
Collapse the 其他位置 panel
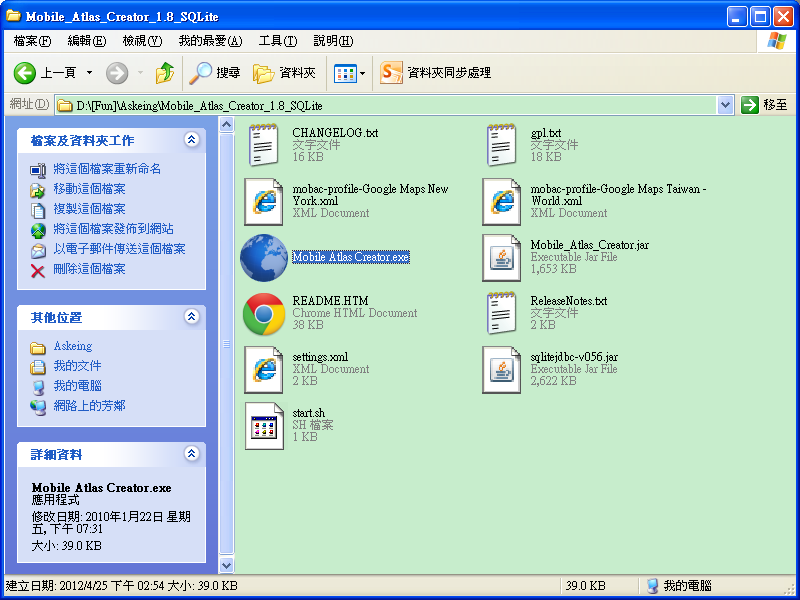pyautogui.click(x=191, y=316)
